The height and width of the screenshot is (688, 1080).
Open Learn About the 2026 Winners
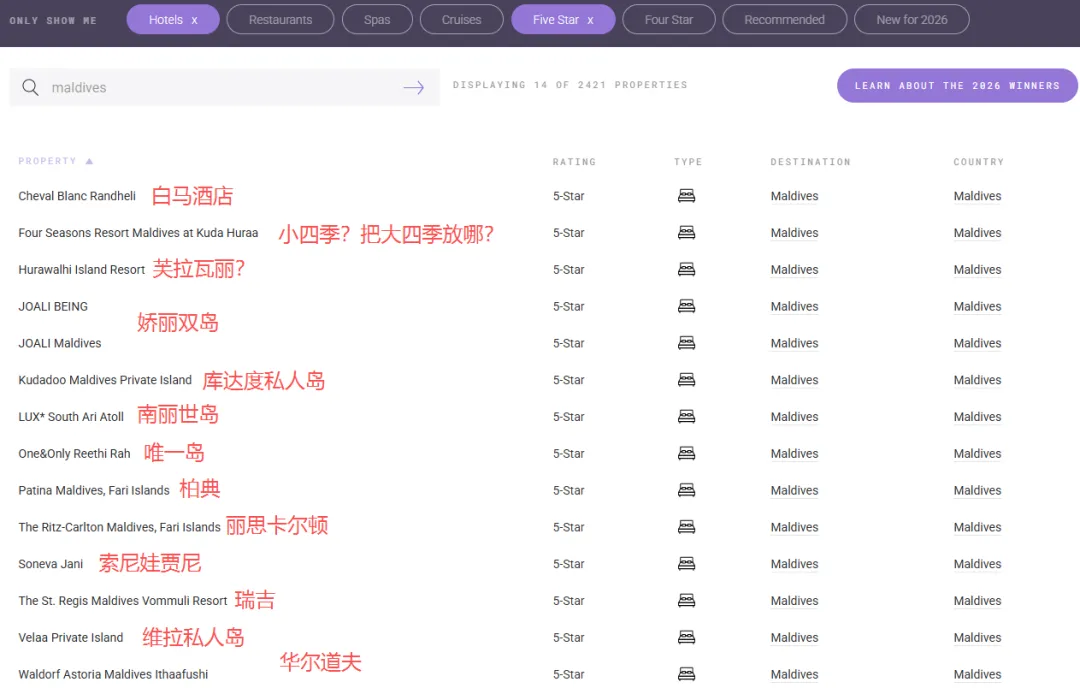pyautogui.click(x=957, y=85)
